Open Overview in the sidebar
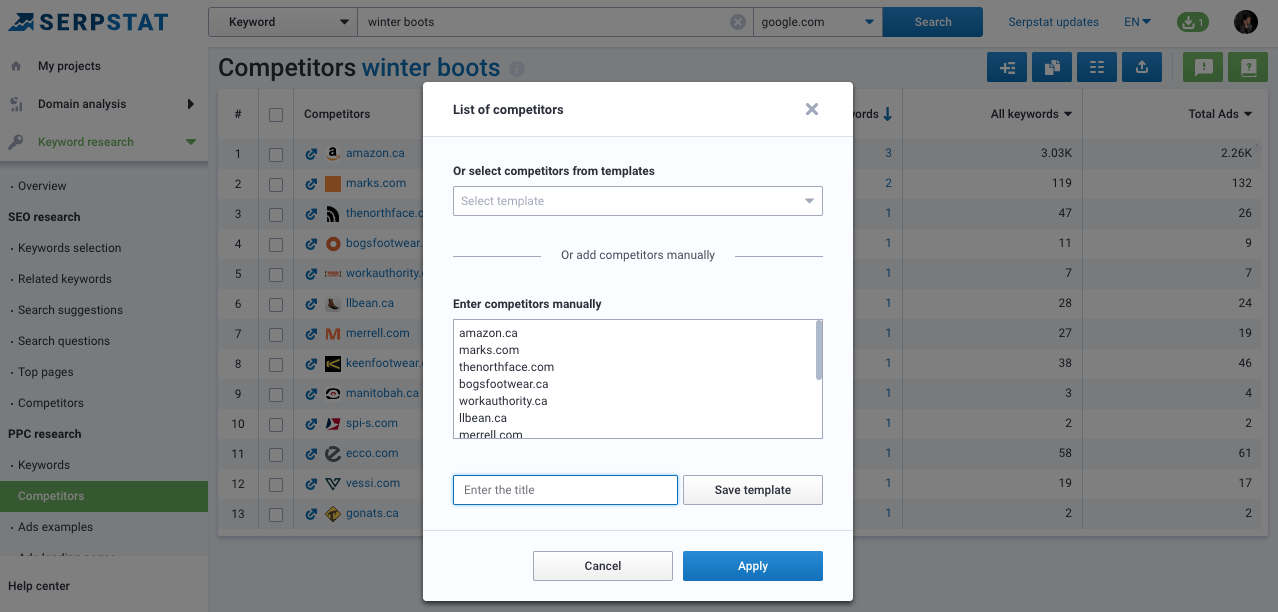The width and height of the screenshot is (1278, 612). pos(42,186)
